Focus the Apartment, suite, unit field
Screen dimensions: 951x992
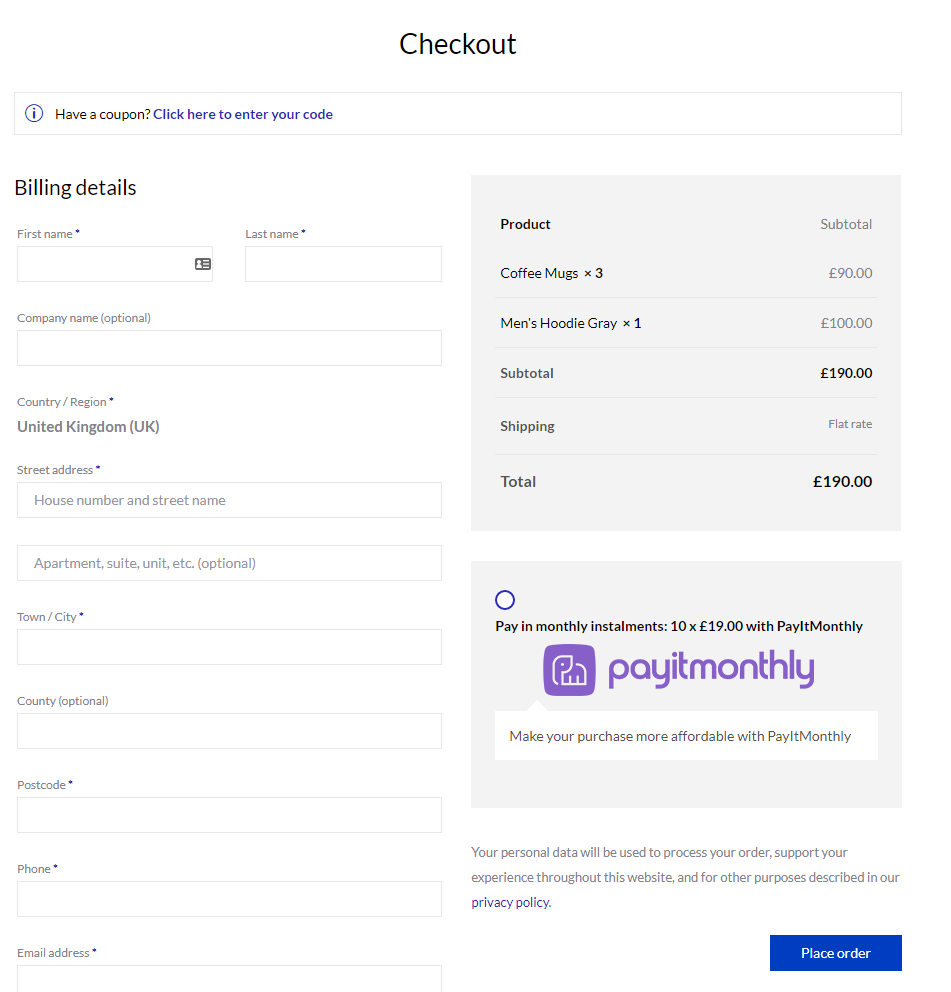click(229, 563)
